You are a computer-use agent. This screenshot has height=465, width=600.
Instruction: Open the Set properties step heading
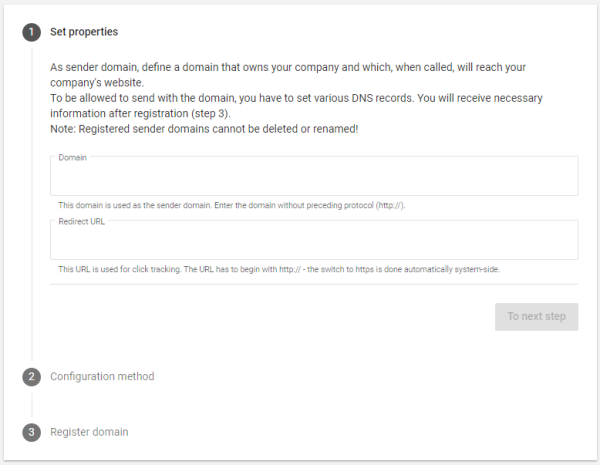[84, 32]
